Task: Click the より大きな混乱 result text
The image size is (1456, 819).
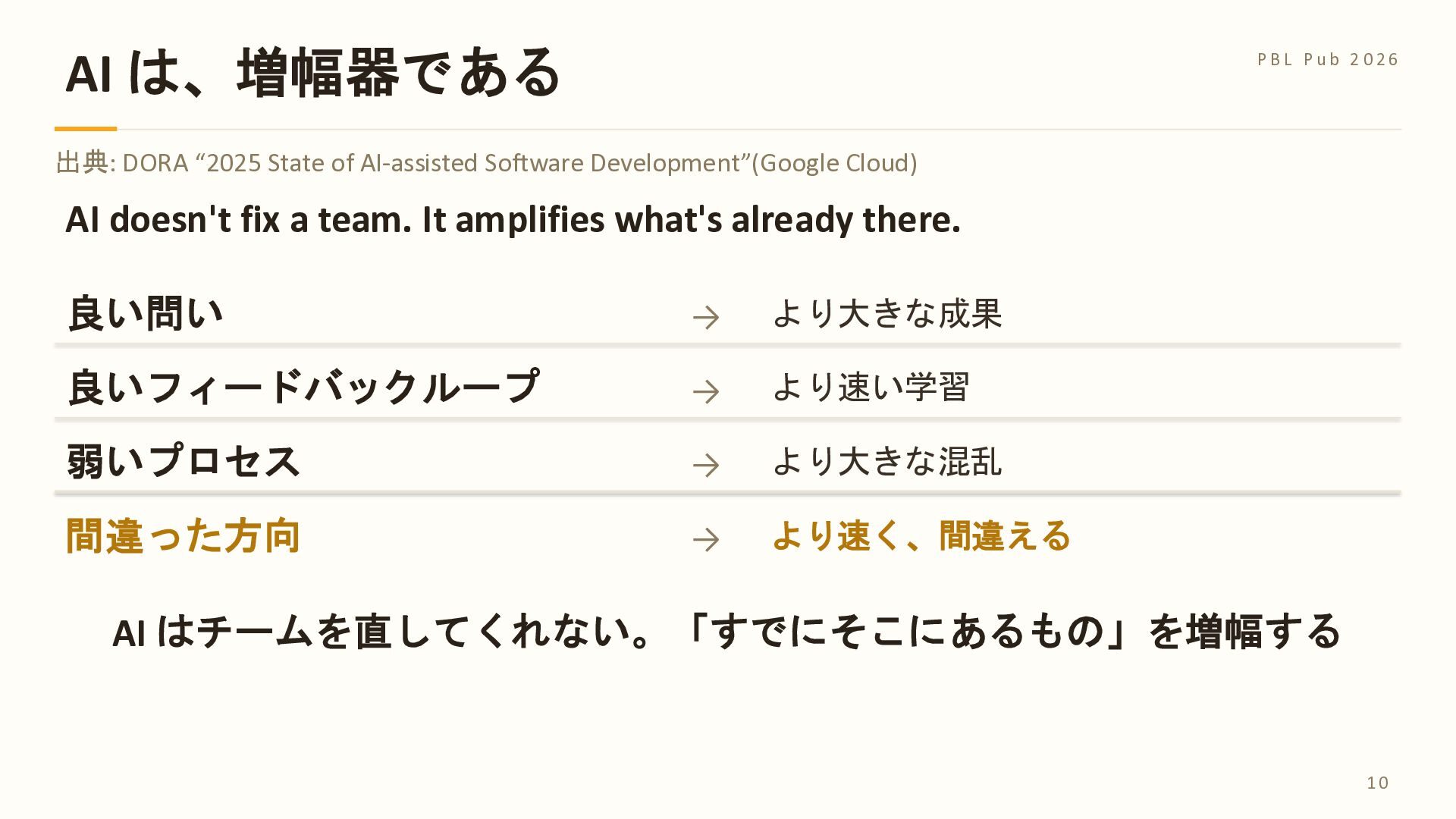Action: (x=887, y=461)
